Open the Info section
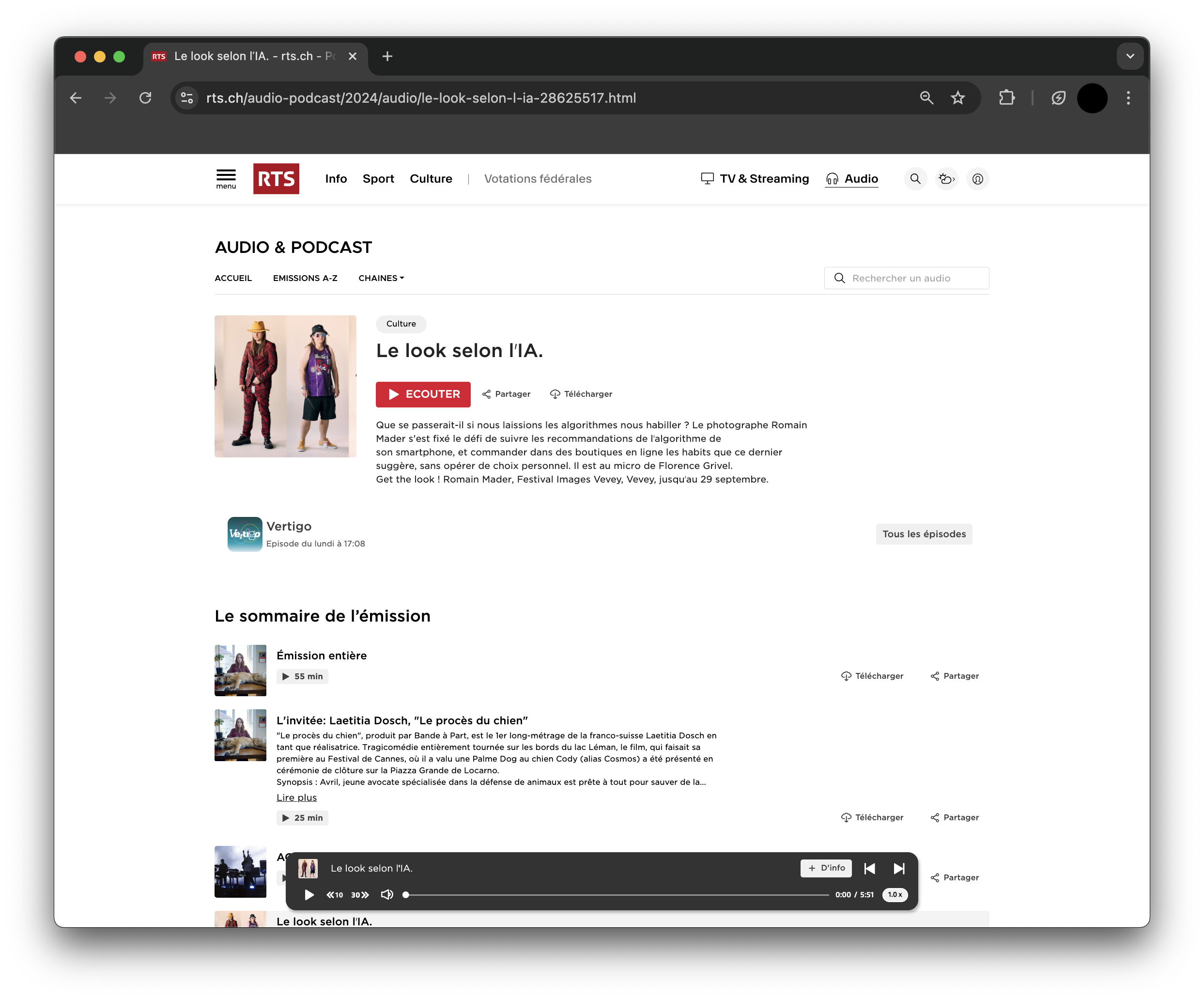 click(336, 179)
